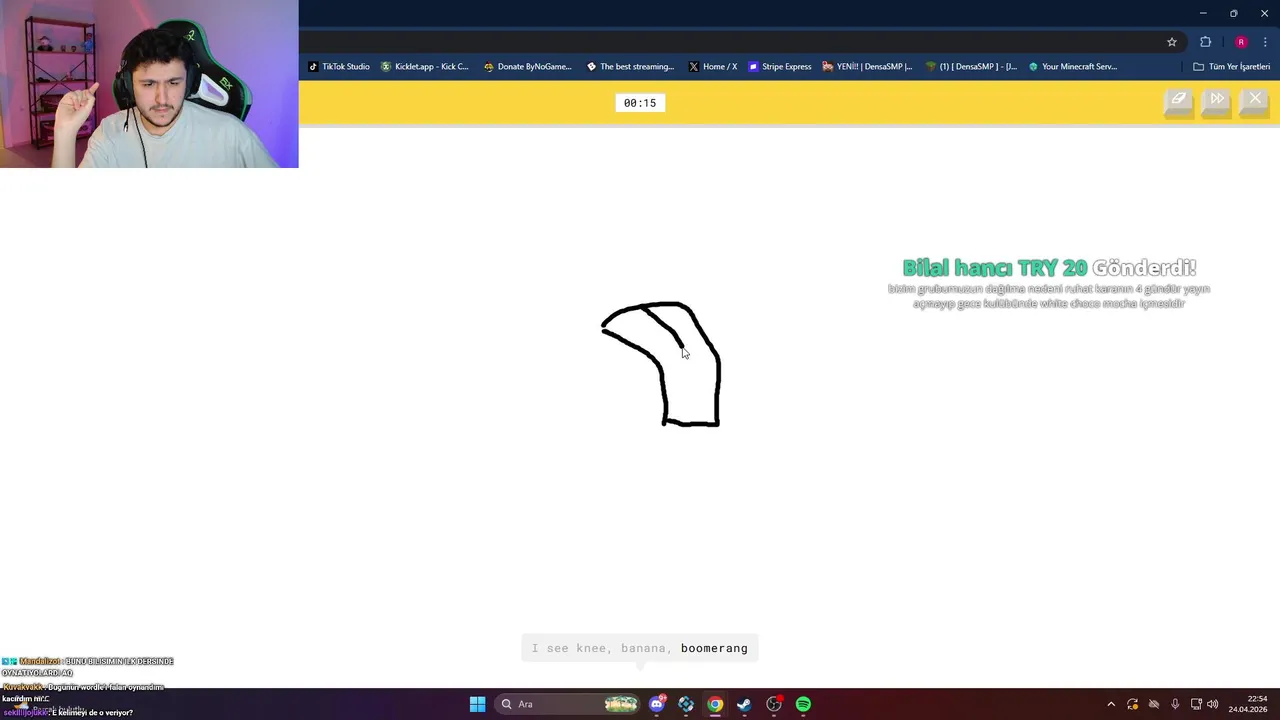The height and width of the screenshot is (720, 1280).
Task: Open The best streaming bookmark
Action: (630, 67)
